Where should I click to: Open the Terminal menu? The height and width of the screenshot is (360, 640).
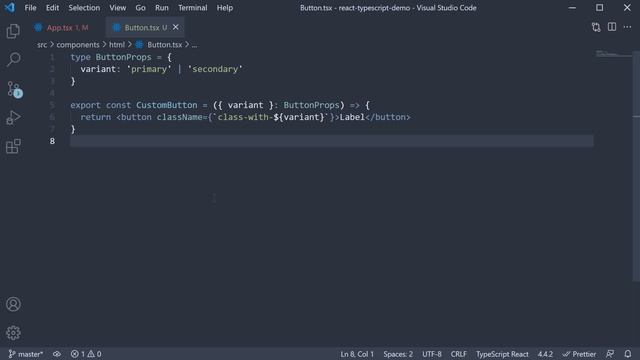tap(193, 8)
